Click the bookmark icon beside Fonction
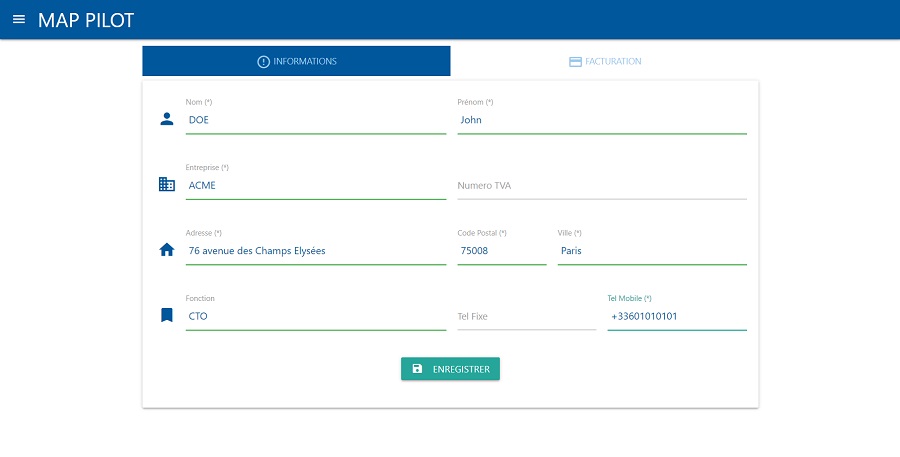 (x=167, y=315)
